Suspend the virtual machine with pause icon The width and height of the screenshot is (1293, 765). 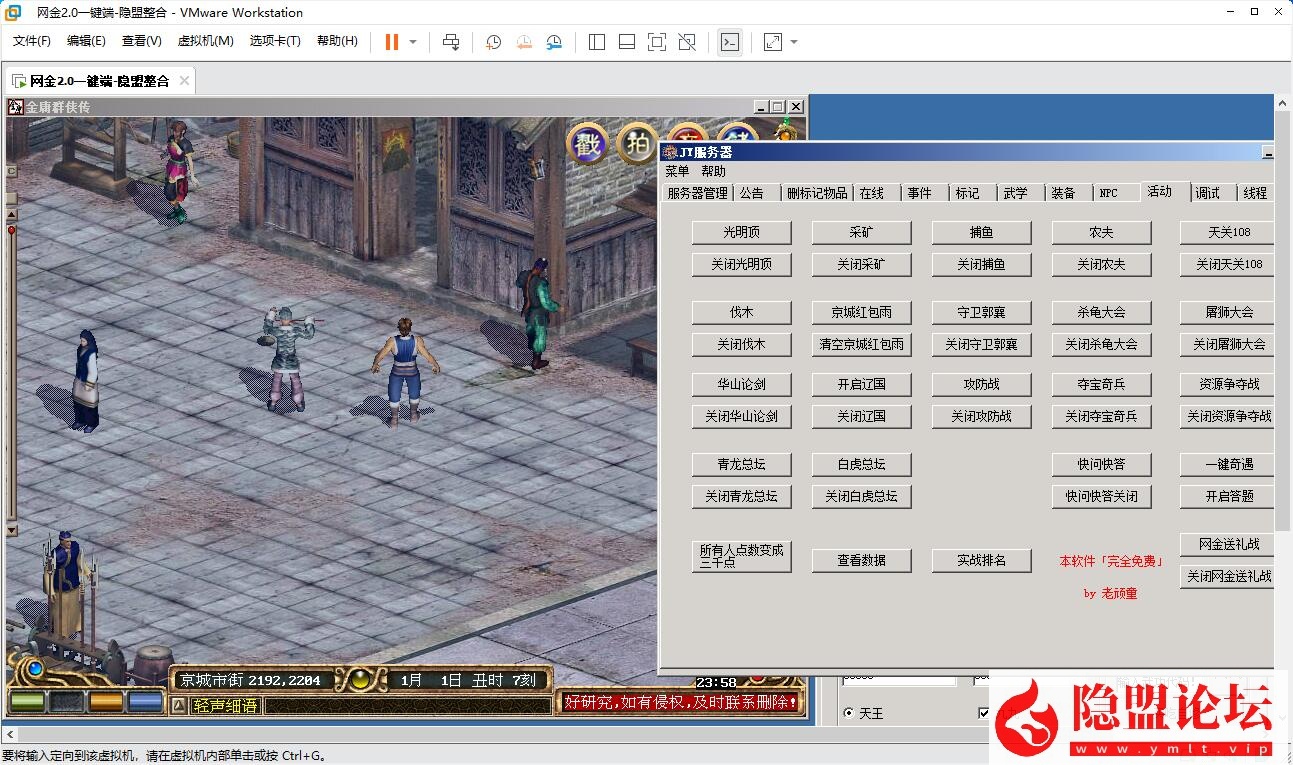point(390,42)
